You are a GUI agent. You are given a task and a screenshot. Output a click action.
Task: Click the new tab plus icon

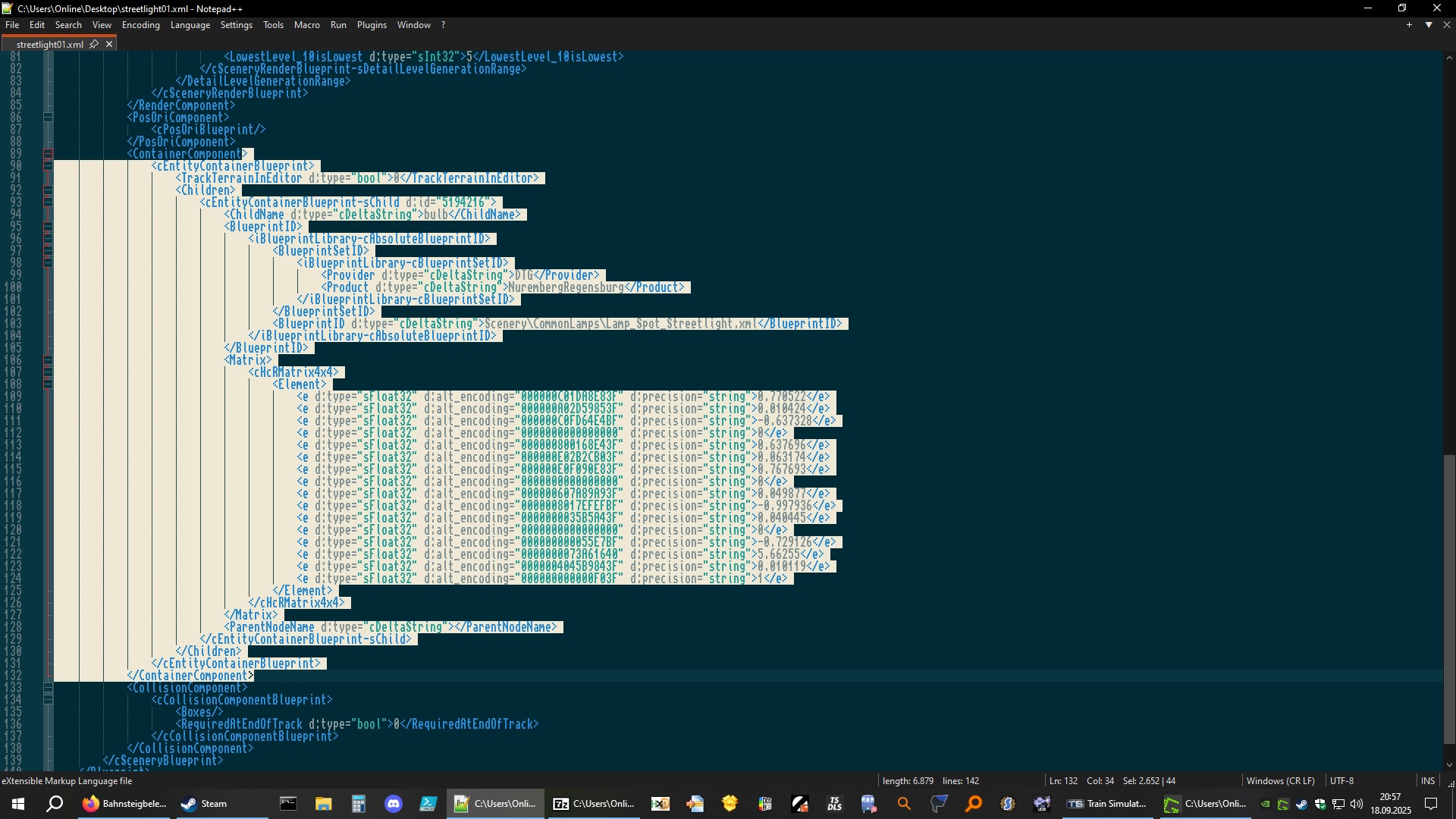tap(1409, 25)
